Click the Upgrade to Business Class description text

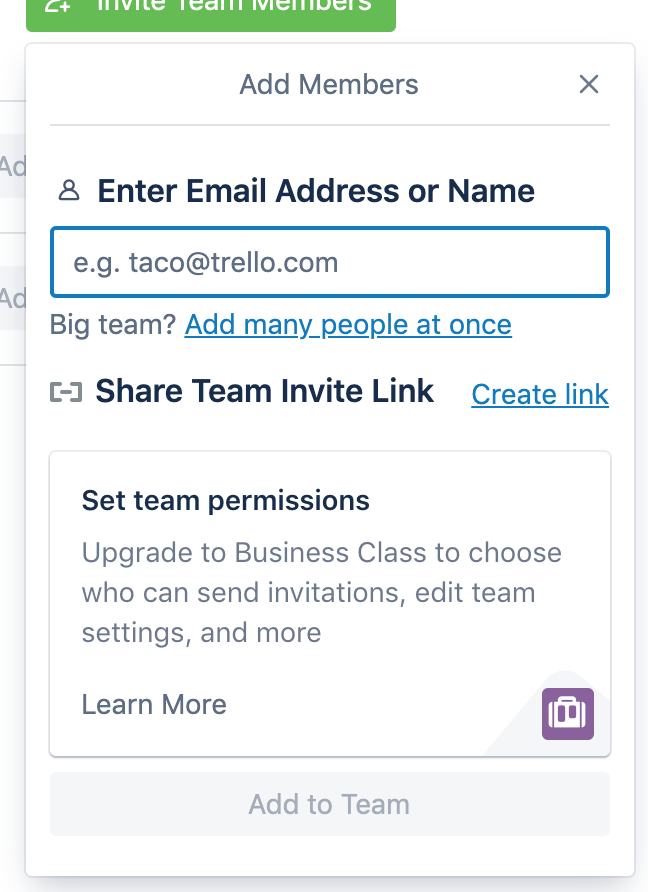click(x=321, y=593)
